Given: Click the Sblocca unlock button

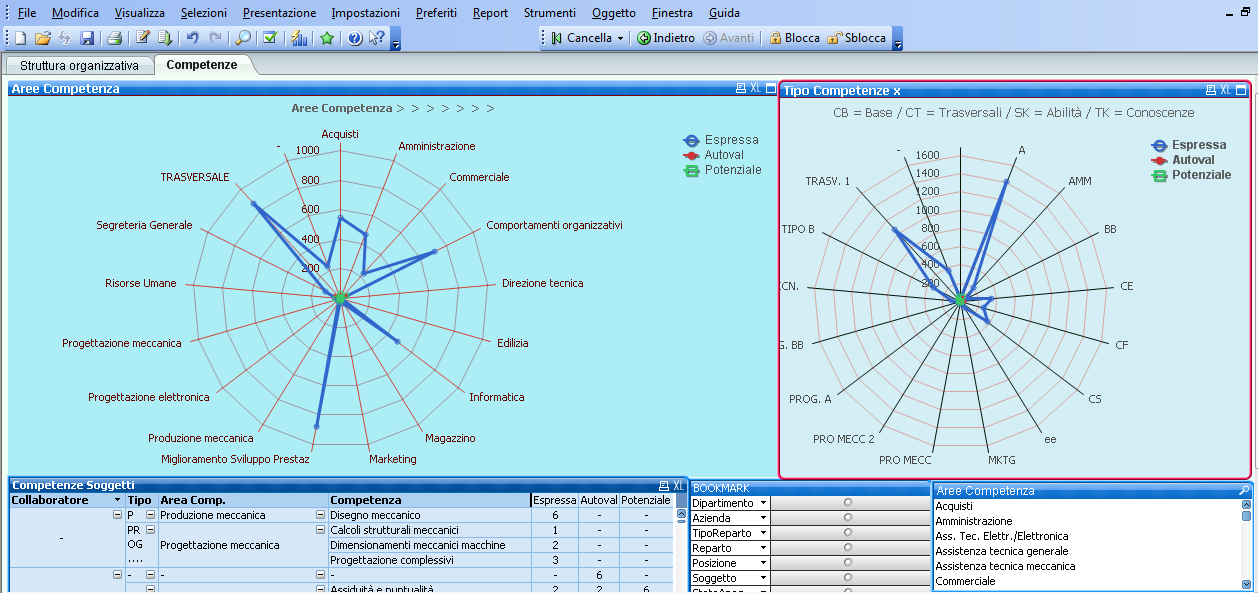Looking at the screenshot, I should coord(856,38).
